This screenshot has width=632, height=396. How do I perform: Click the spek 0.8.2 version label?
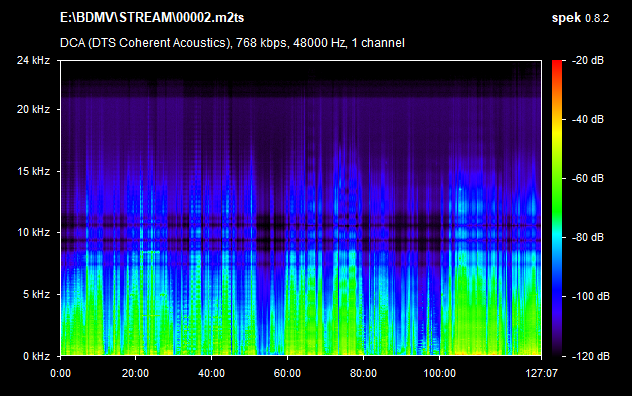pos(580,18)
